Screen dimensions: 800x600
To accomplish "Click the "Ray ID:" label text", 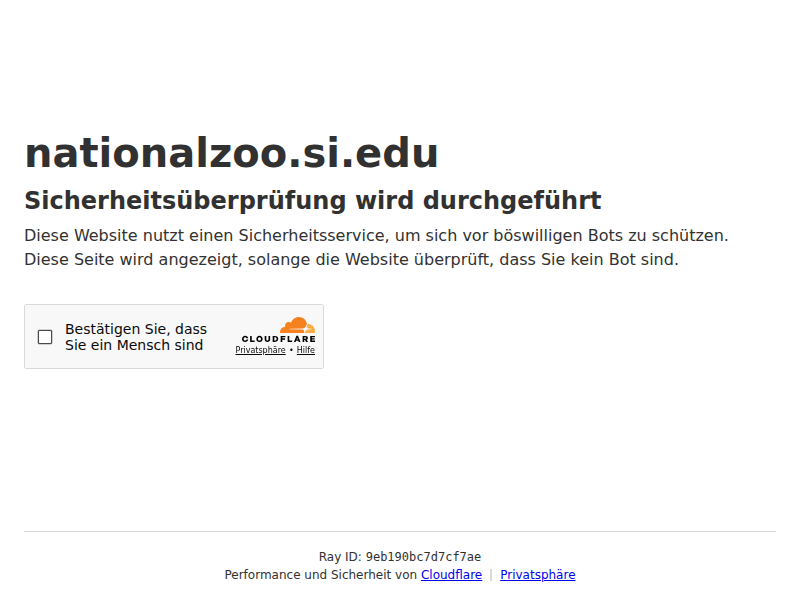I will (x=340, y=557).
